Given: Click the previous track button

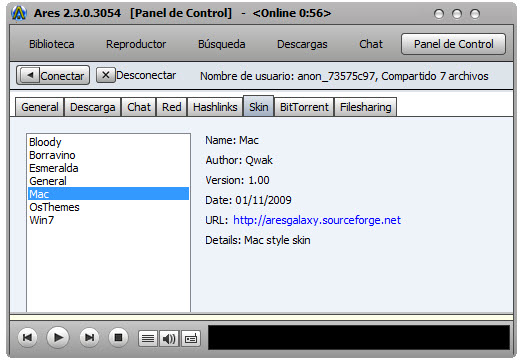Looking at the screenshot, I should point(27,337).
